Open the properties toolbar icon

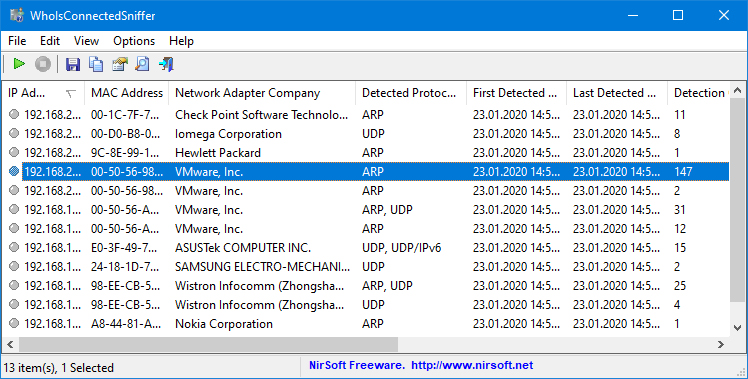pyautogui.click(x=120, y=64)
